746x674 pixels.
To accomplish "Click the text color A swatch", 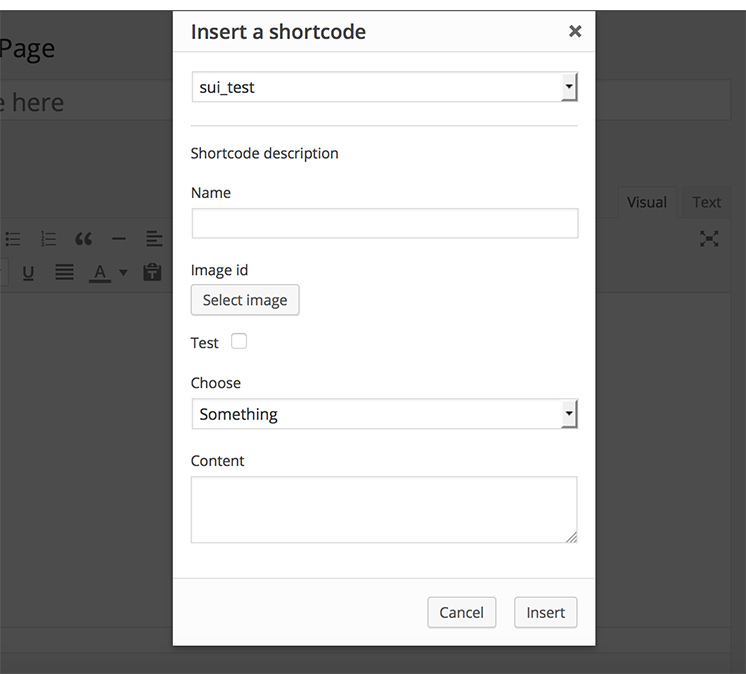I will (x=100, y=272).
